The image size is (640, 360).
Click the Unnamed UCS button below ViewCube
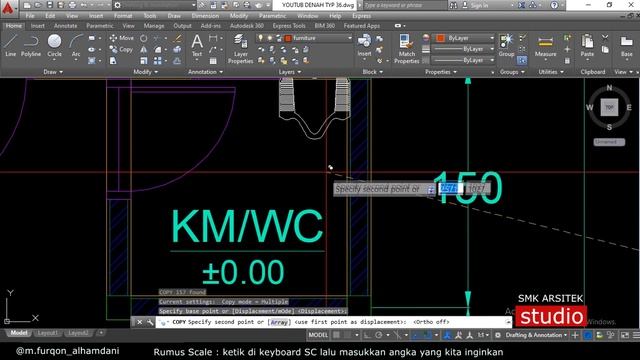coord(609,142)
